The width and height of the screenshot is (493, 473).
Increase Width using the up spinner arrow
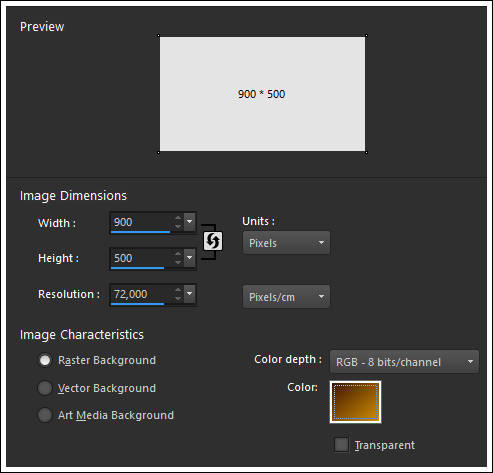178,218
